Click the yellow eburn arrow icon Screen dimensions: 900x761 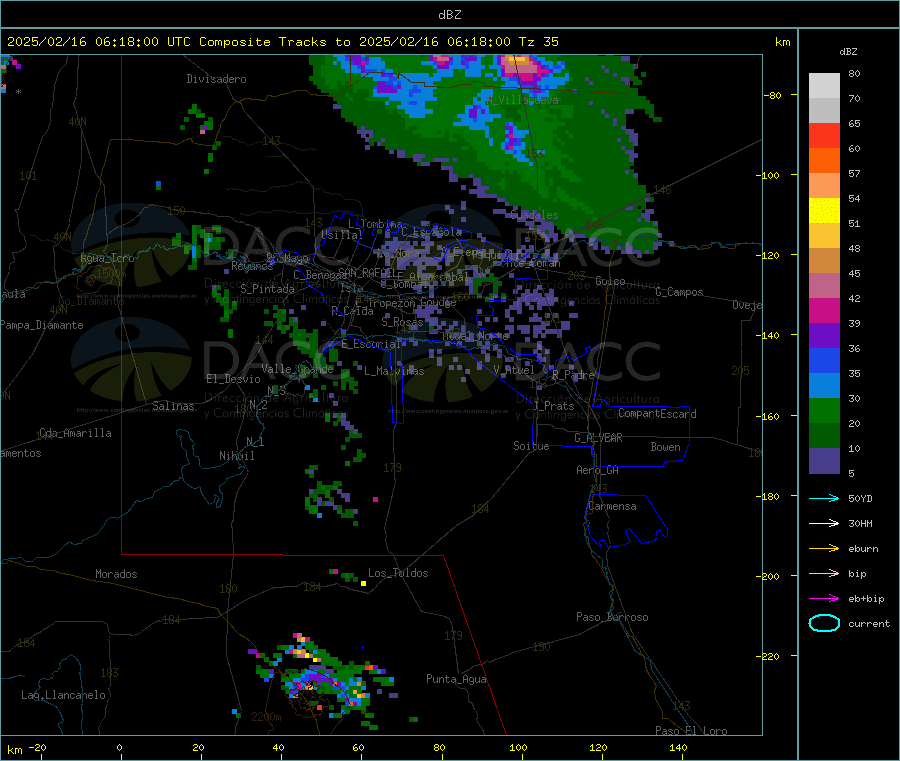(x=824, y=549)
